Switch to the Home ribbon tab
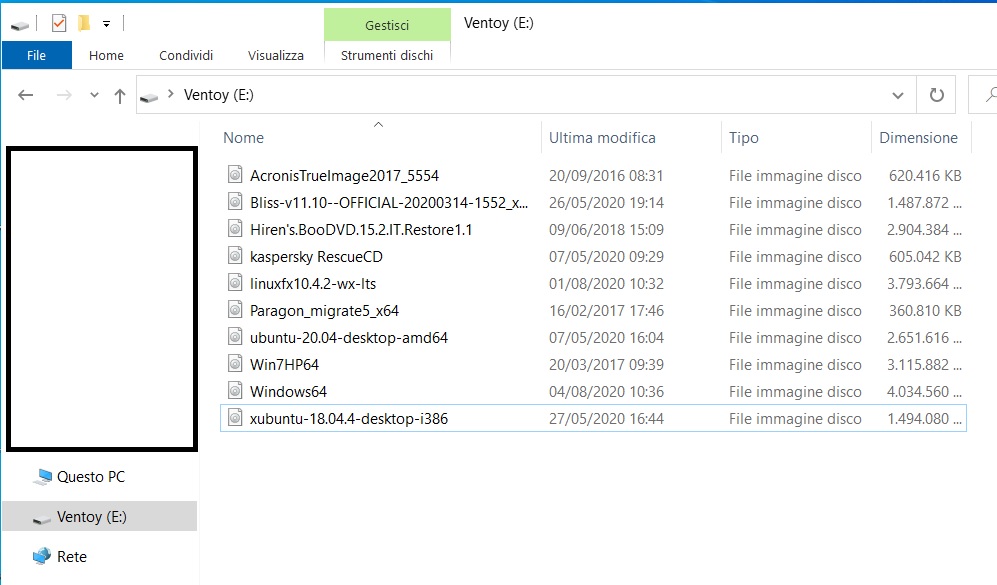 (106, 55)
